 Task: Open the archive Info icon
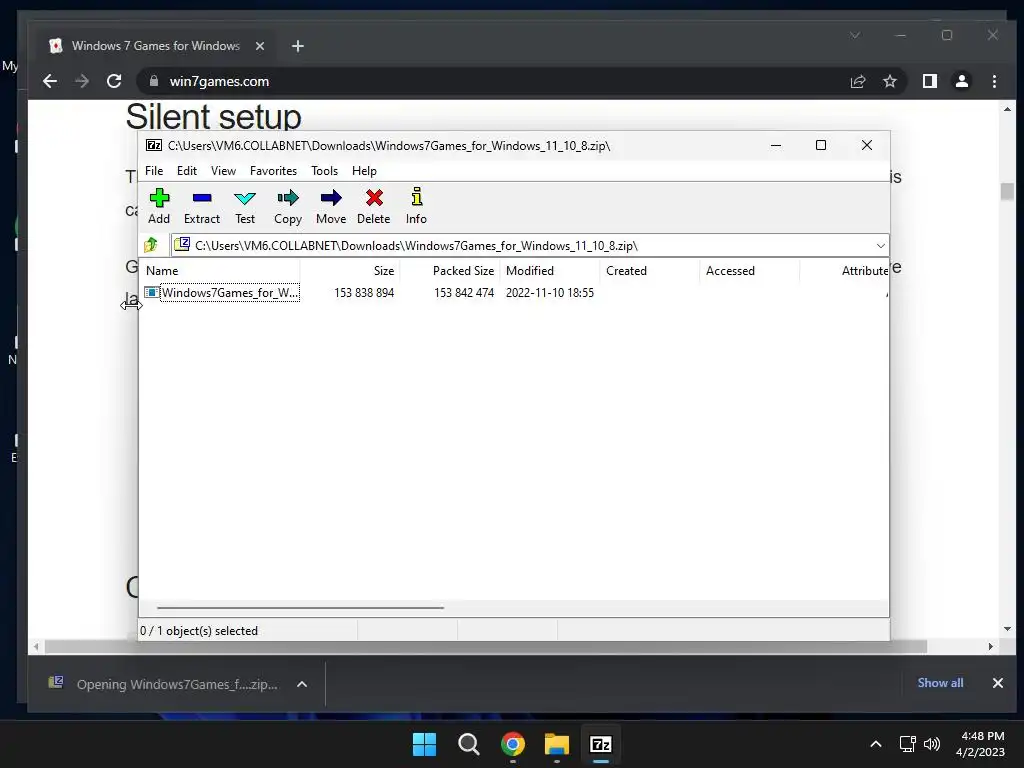[417, 197]
